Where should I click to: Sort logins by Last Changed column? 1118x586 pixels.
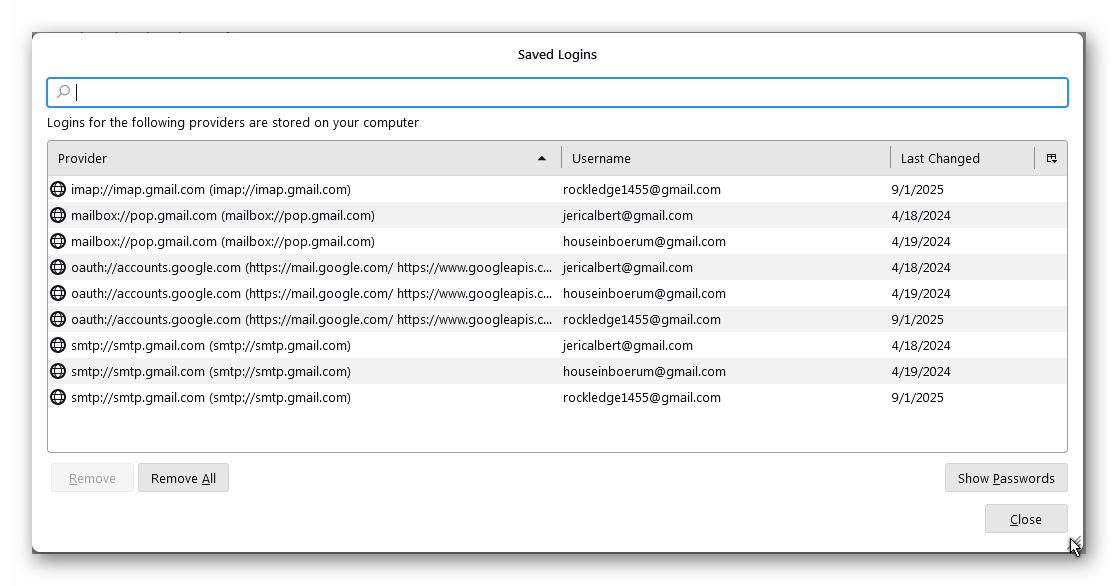960,158
